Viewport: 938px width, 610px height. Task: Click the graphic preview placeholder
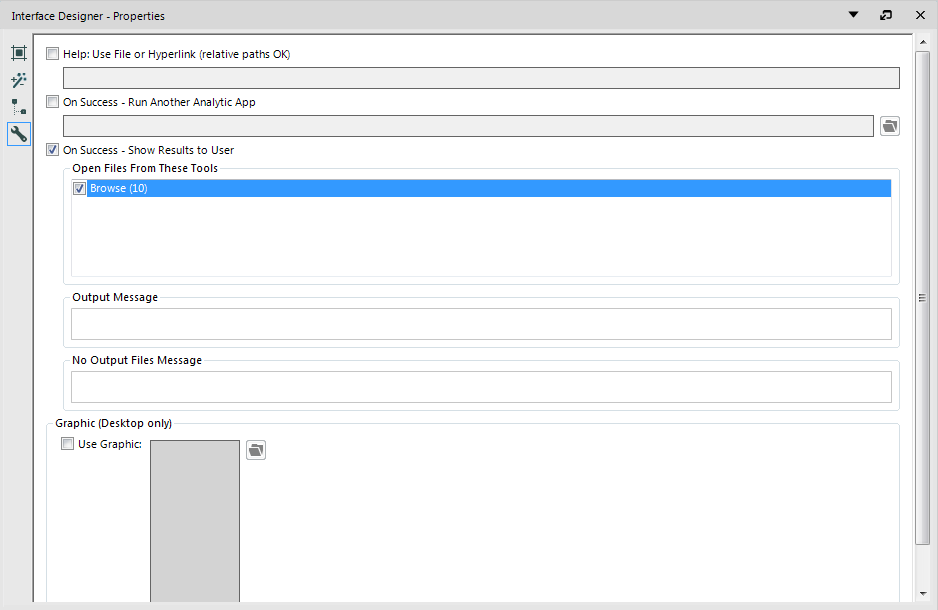[194, 520]
